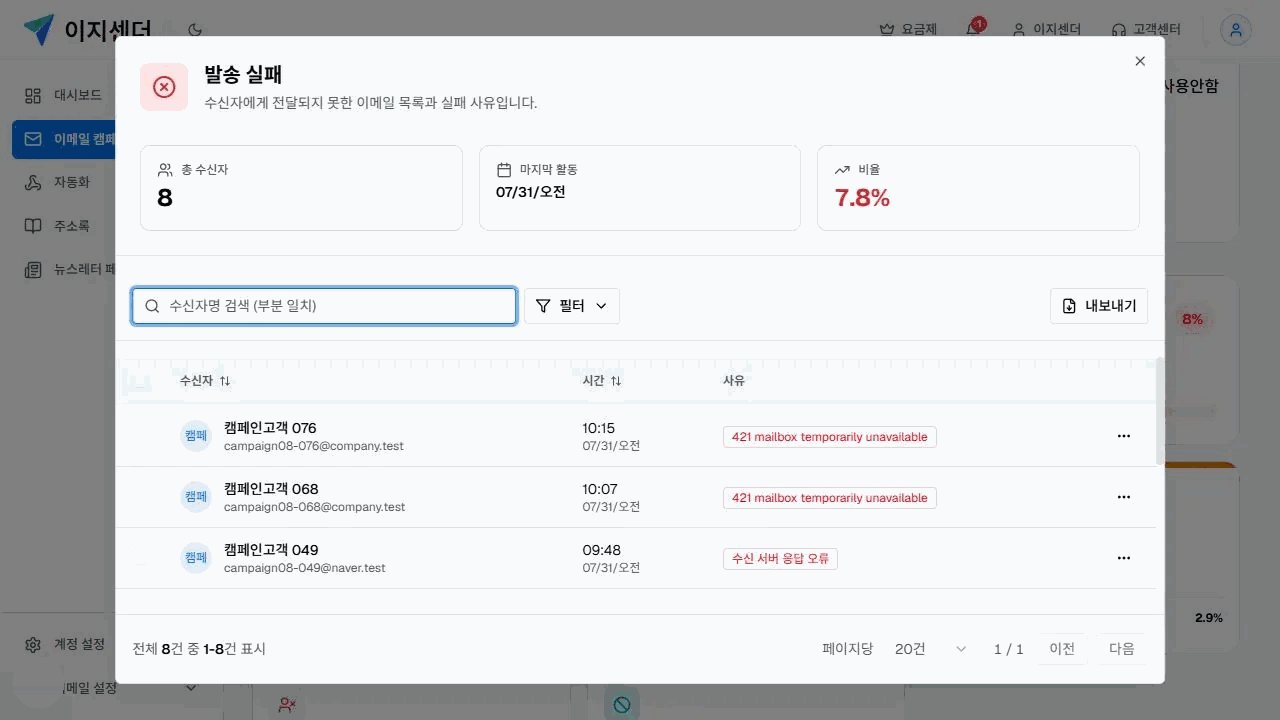Image resolution: width=1280 pixels, height=720 pixels.
Task: Open the 필터 dropdown
Action: 572,306
